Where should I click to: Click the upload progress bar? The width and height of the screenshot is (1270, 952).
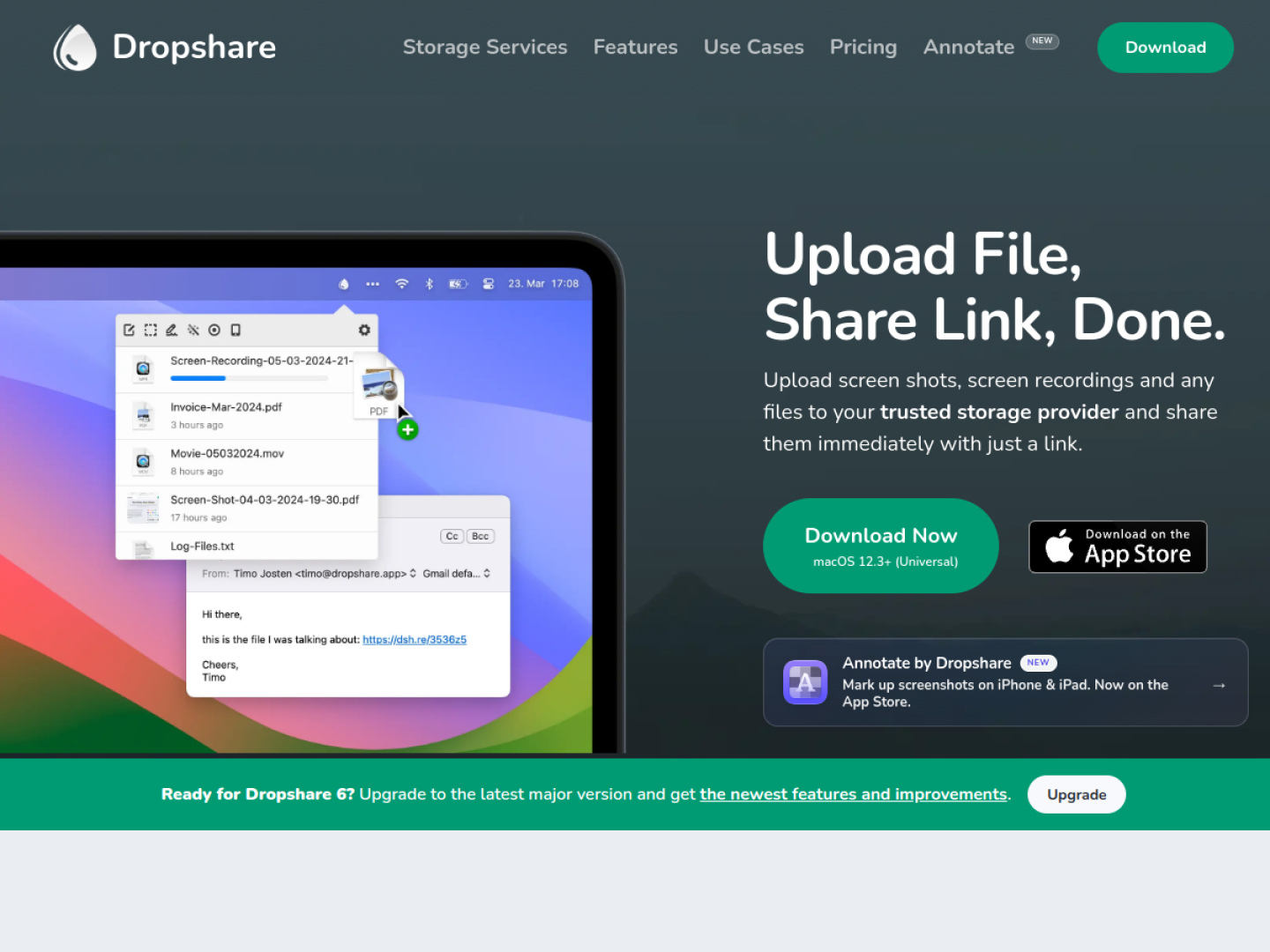[x=250, y=378]
